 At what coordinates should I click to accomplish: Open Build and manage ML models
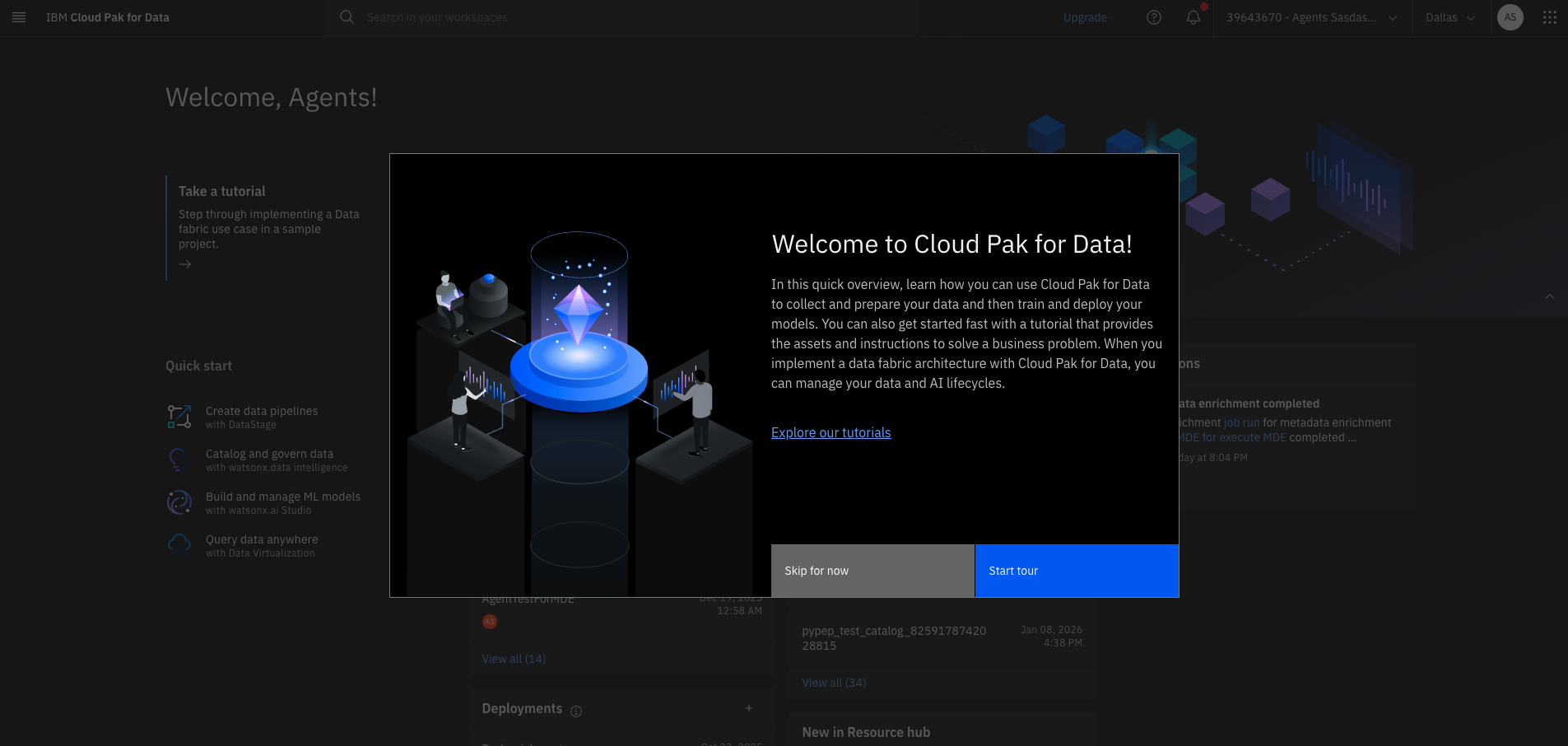[283, 502]
